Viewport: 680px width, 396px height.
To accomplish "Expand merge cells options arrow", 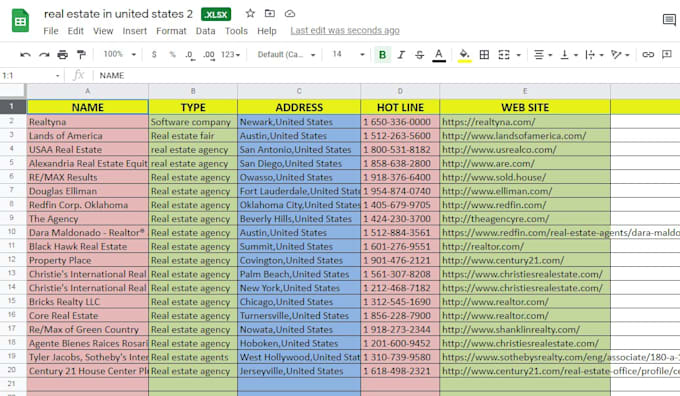I will (x=518, y=55).
